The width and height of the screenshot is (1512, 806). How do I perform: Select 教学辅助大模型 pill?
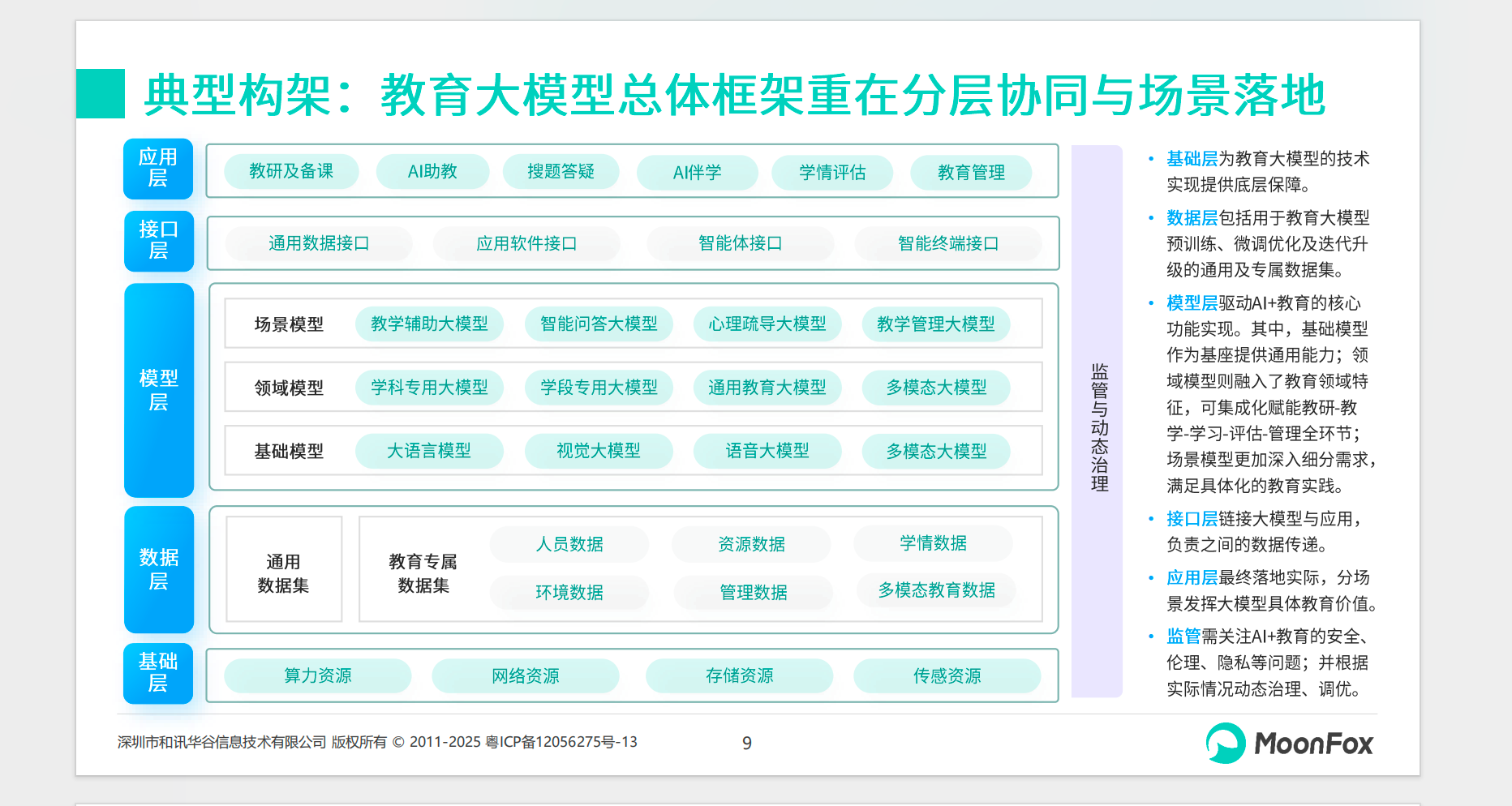(429, 324)
